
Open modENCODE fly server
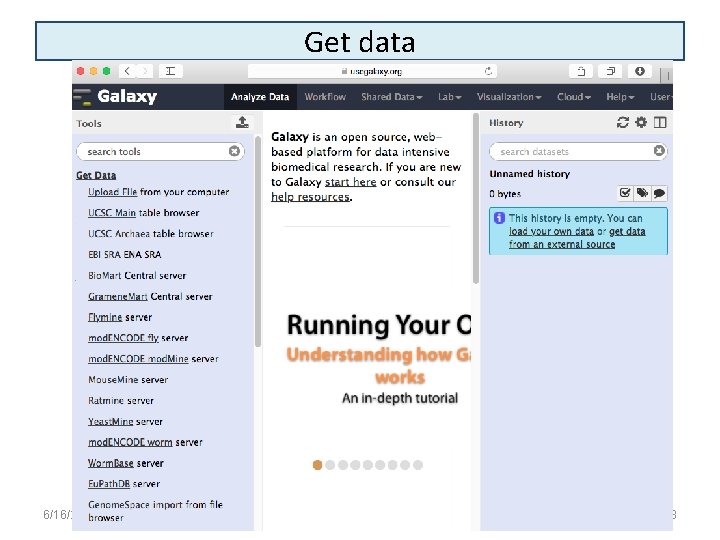click(138, 338)
